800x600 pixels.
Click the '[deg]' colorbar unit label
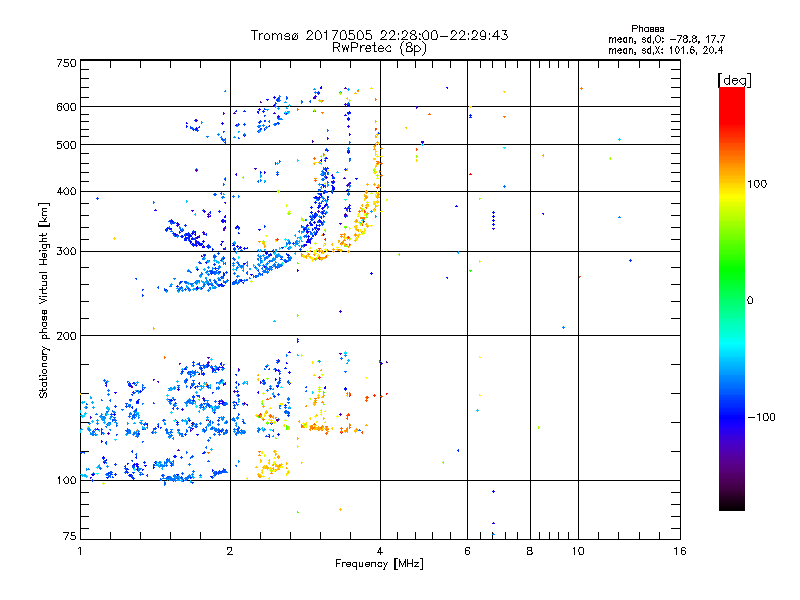(734, 80)
